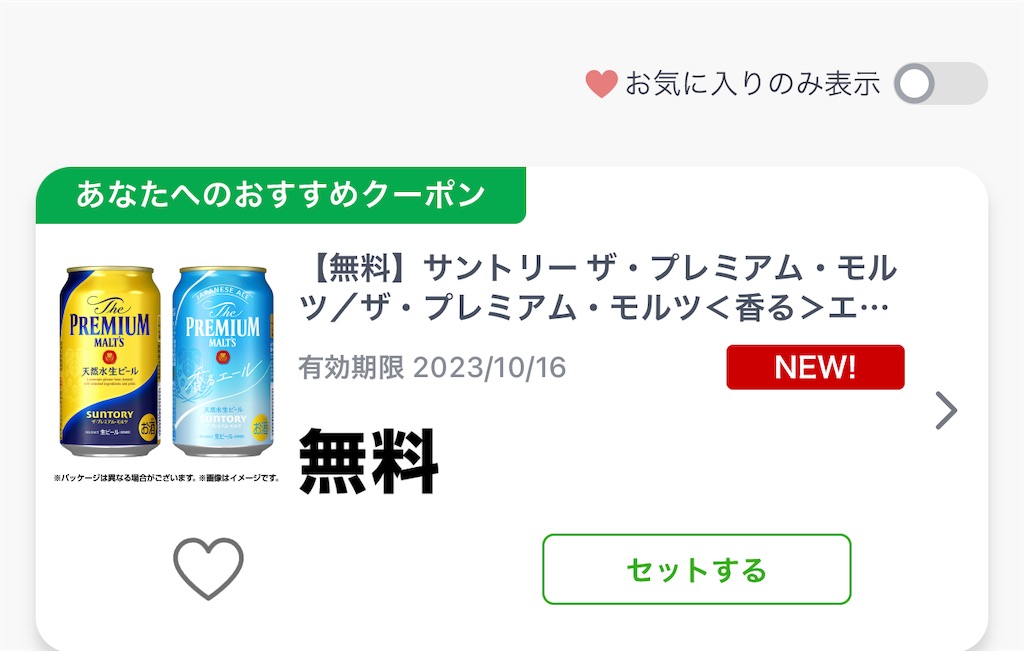Click the large 無料 price label

(369, 461)
